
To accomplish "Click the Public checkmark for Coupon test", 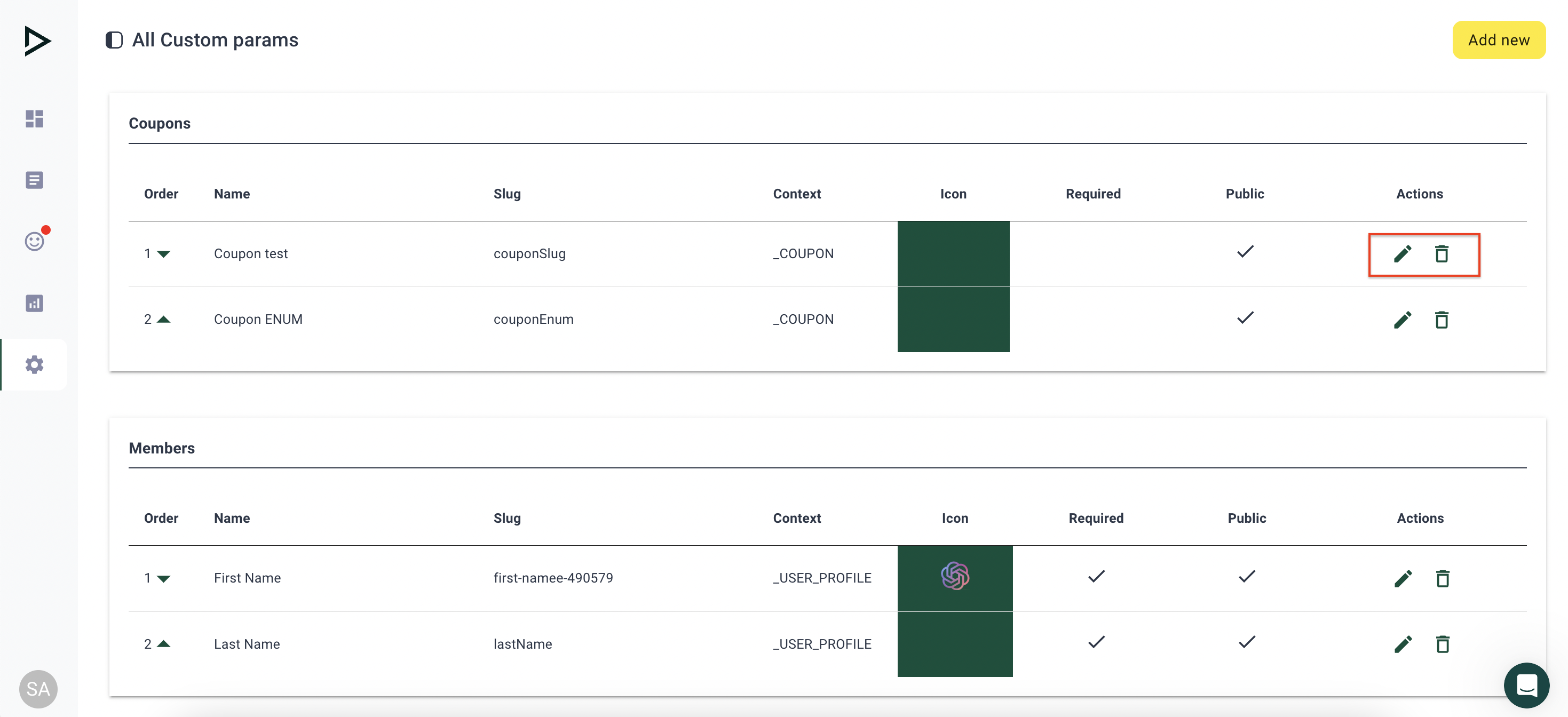I will pos(1245,251).
